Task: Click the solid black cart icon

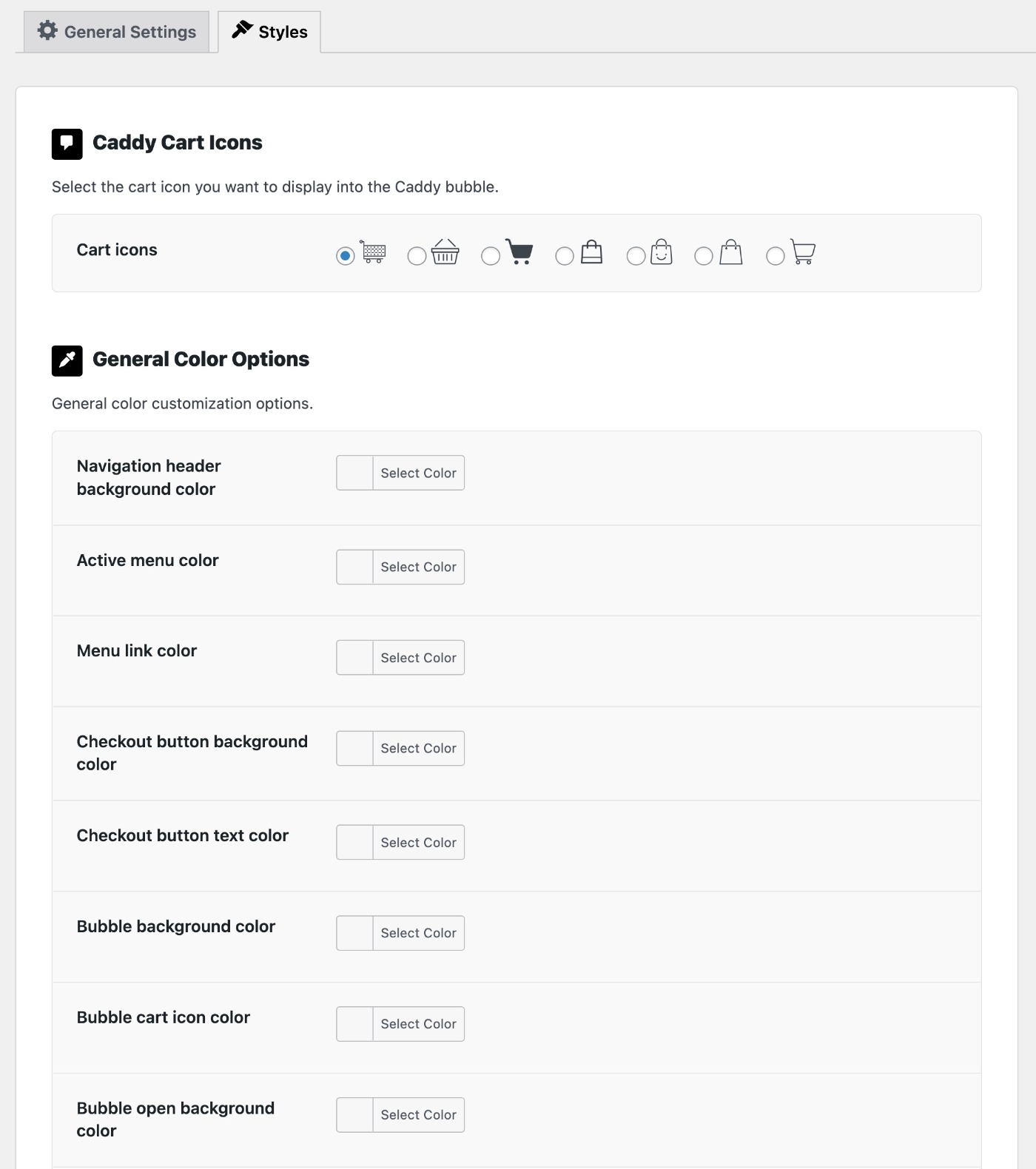Action: click(519, 252)
